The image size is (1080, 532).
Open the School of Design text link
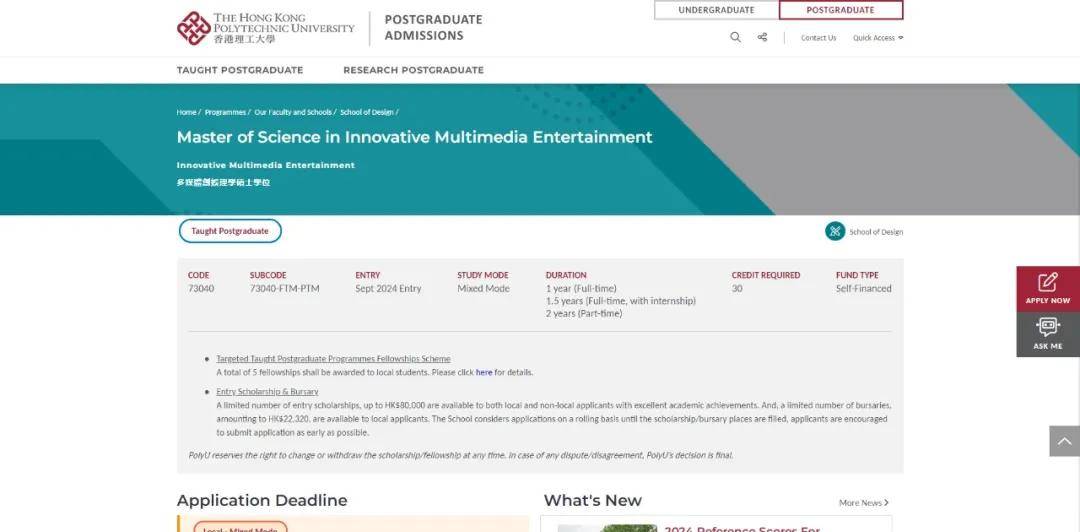pos(876,232)
